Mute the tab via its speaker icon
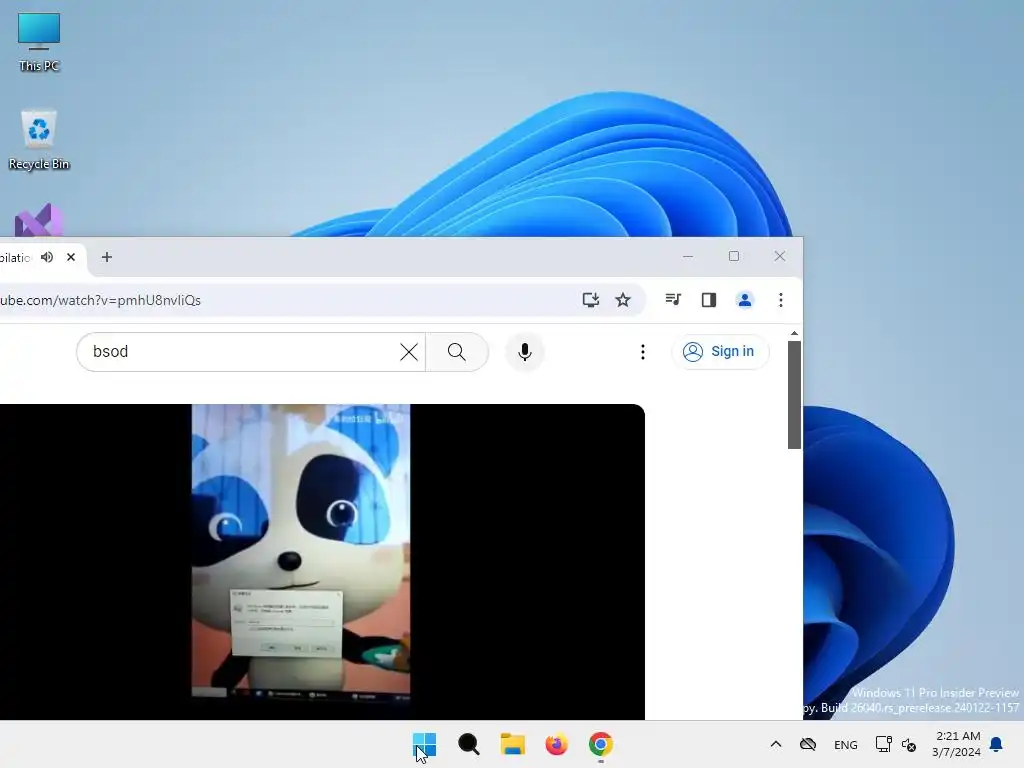 click(47, 257)
